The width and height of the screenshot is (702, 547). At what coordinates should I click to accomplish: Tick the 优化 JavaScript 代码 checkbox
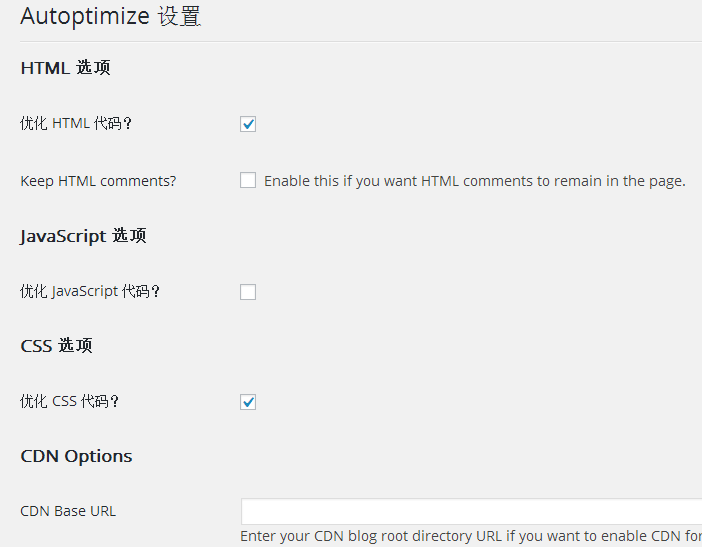pyautogui.click(x=248, y=292)
